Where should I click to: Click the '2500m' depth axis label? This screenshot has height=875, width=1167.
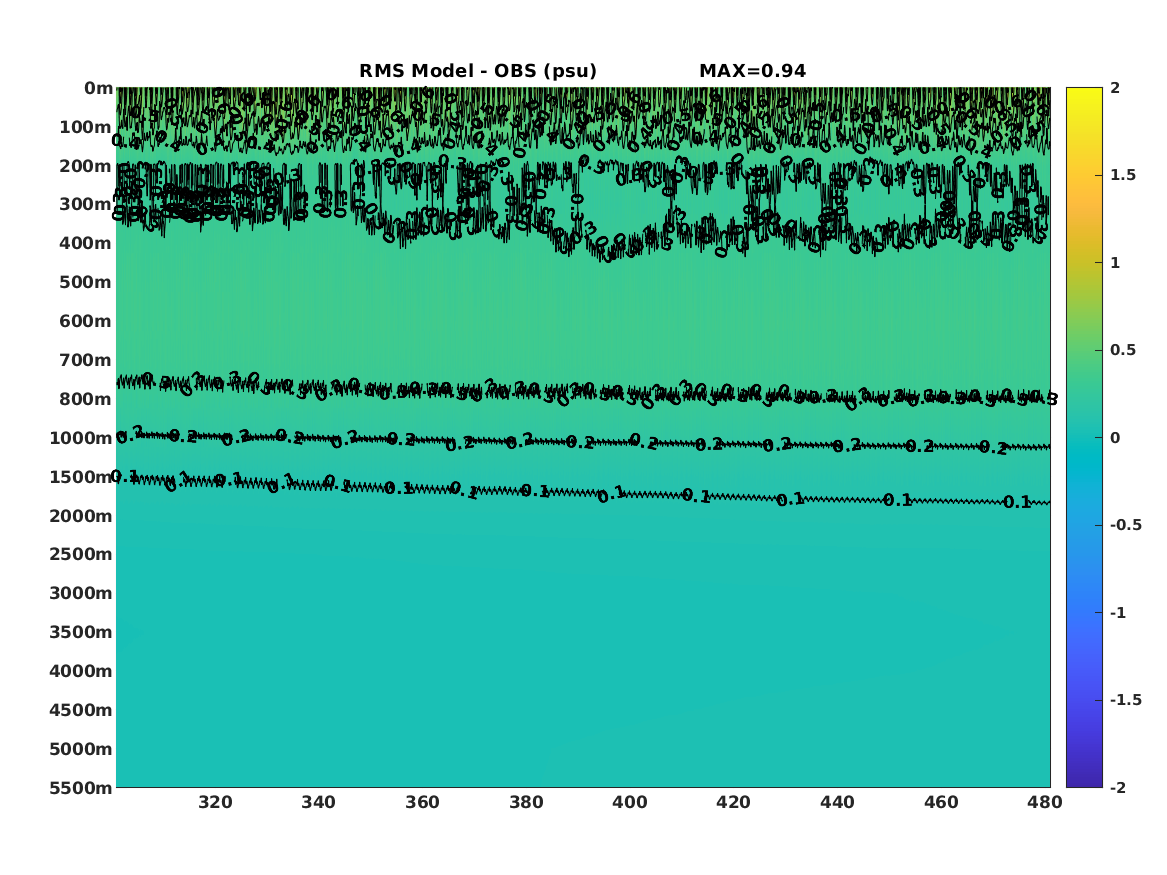tap(81, 554)
